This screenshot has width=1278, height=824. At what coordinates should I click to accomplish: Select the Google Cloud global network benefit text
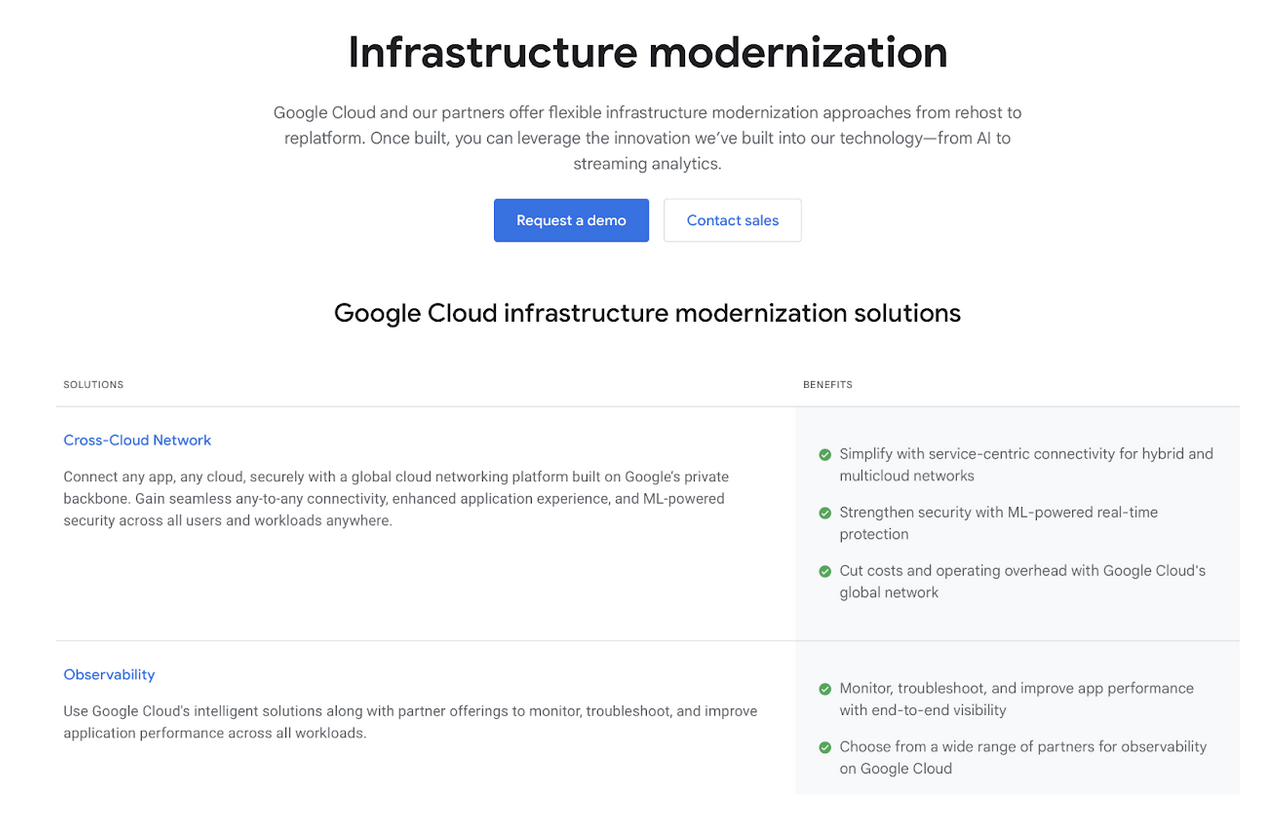(1022, 581)
